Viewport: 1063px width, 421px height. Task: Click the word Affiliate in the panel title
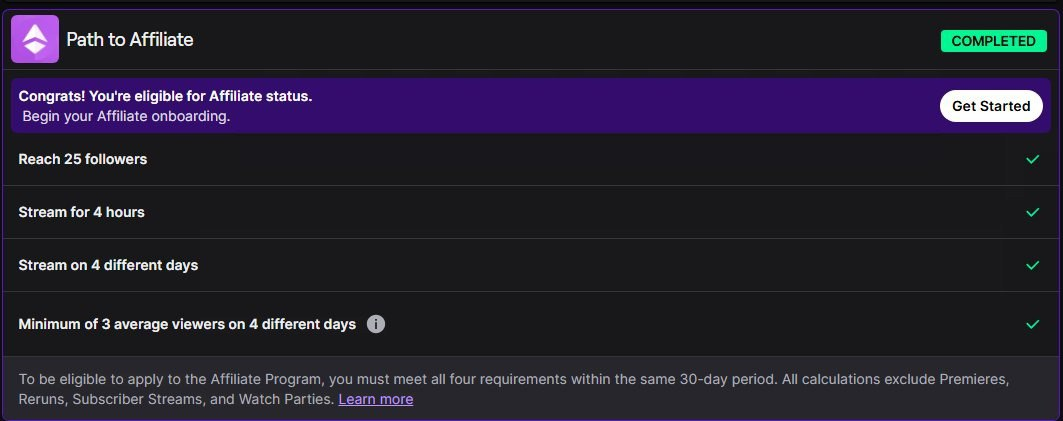pos(160,40)
